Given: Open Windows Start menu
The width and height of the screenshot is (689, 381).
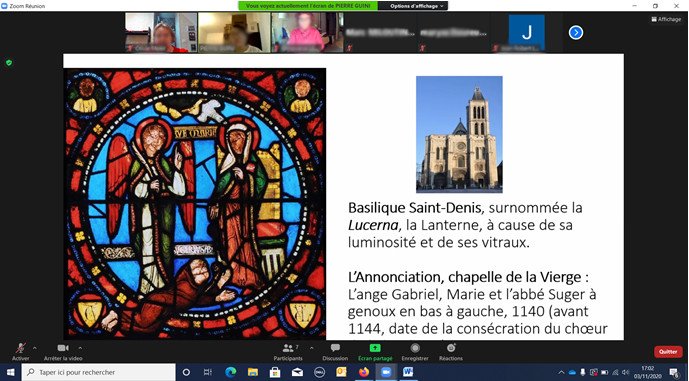Looking at the screenshot, I should click(10, 372).
